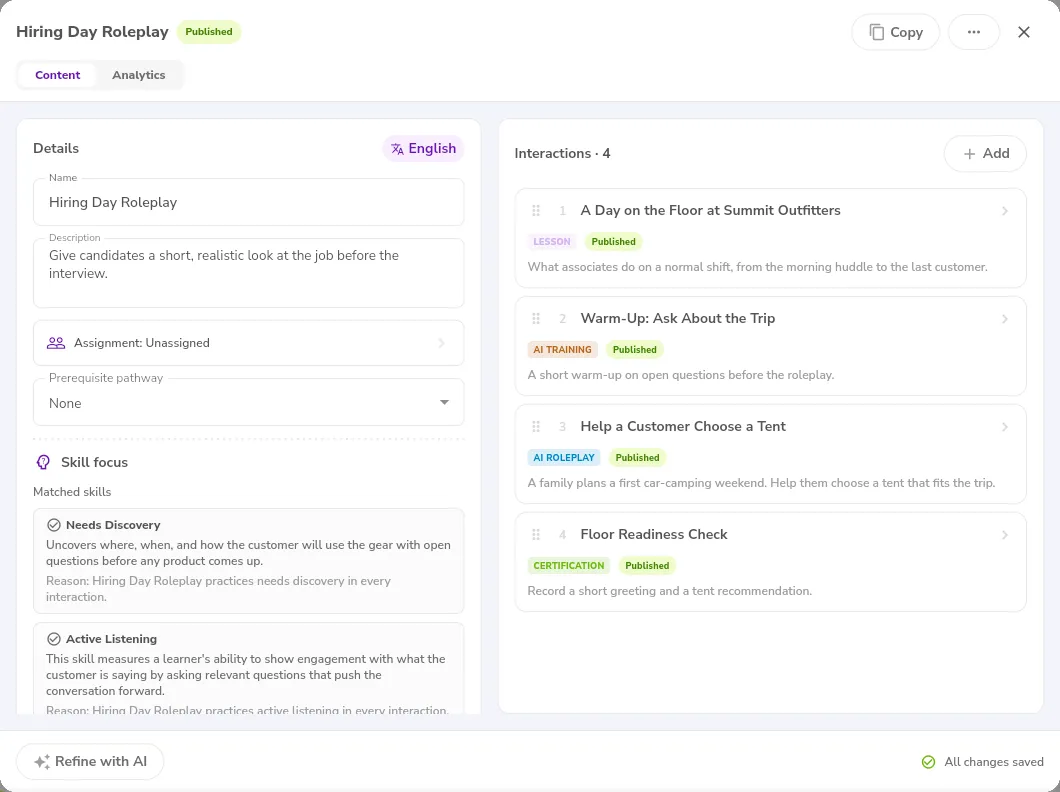Image resolution: width=1060 pixels, height=792 pixels.
Task: Click the AI TRAINING tag
Action: (x=562, y=349)
